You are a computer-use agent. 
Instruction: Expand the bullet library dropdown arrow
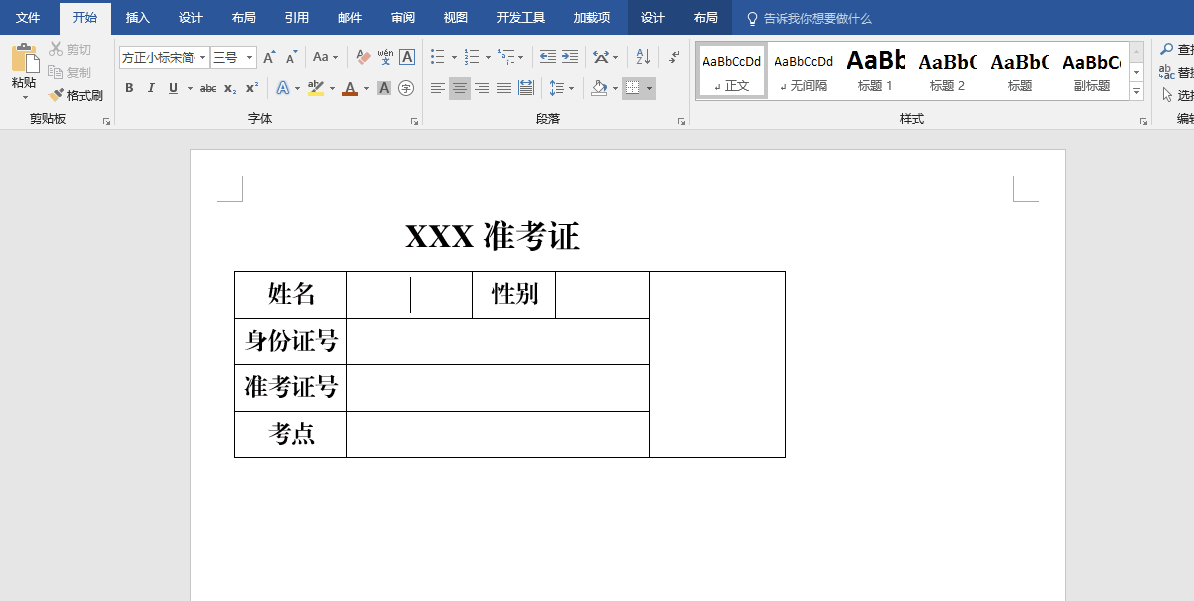454,58
